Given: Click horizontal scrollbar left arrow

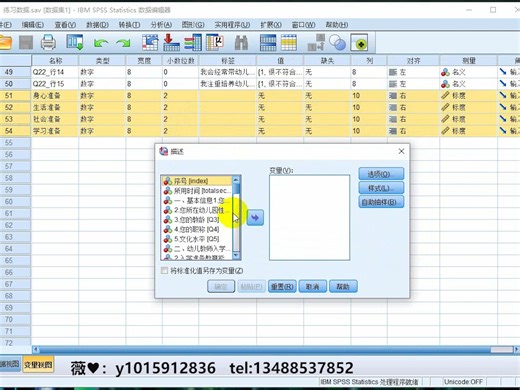Looking at the screenshot, I should tap(36, 350).
